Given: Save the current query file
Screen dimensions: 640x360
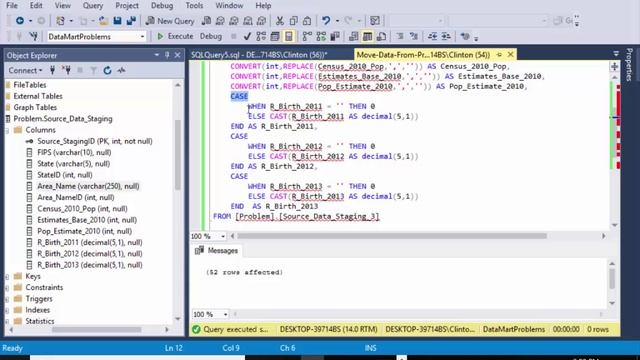Looking at the screenshot, I should [118, 20].
